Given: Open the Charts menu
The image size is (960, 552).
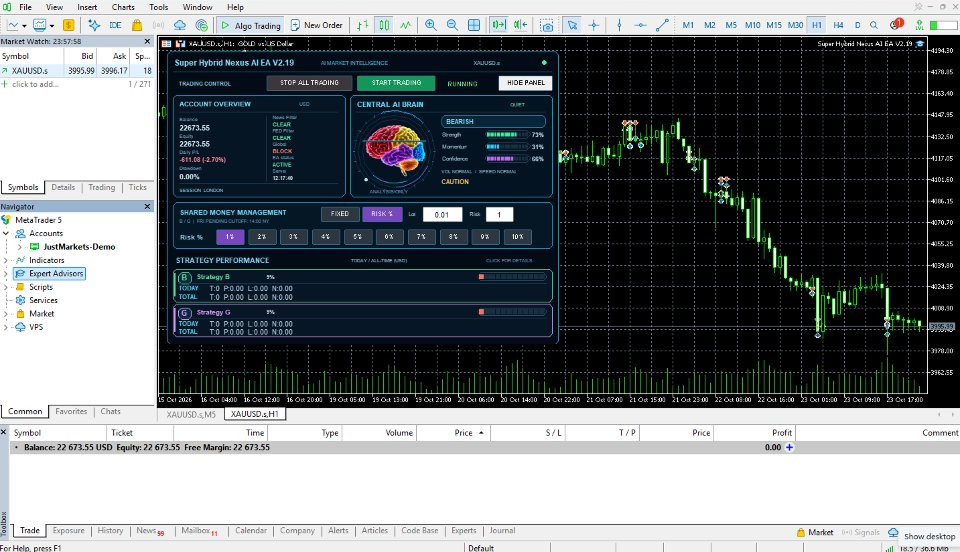Looking at the screenshot, I should pyautogui.click(x=123, y=7).
